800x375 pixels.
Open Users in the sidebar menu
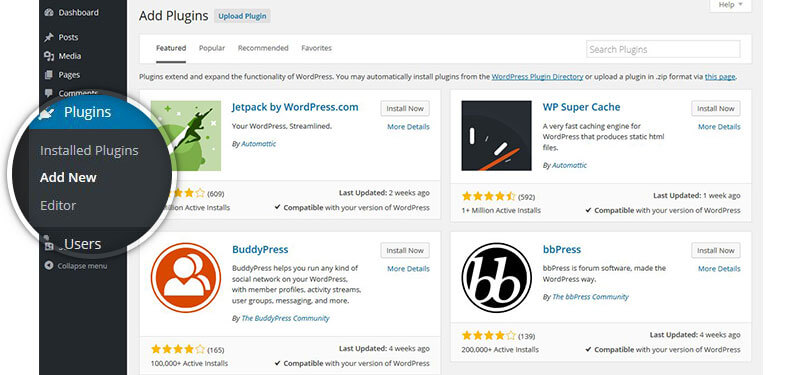click(82, 244)
